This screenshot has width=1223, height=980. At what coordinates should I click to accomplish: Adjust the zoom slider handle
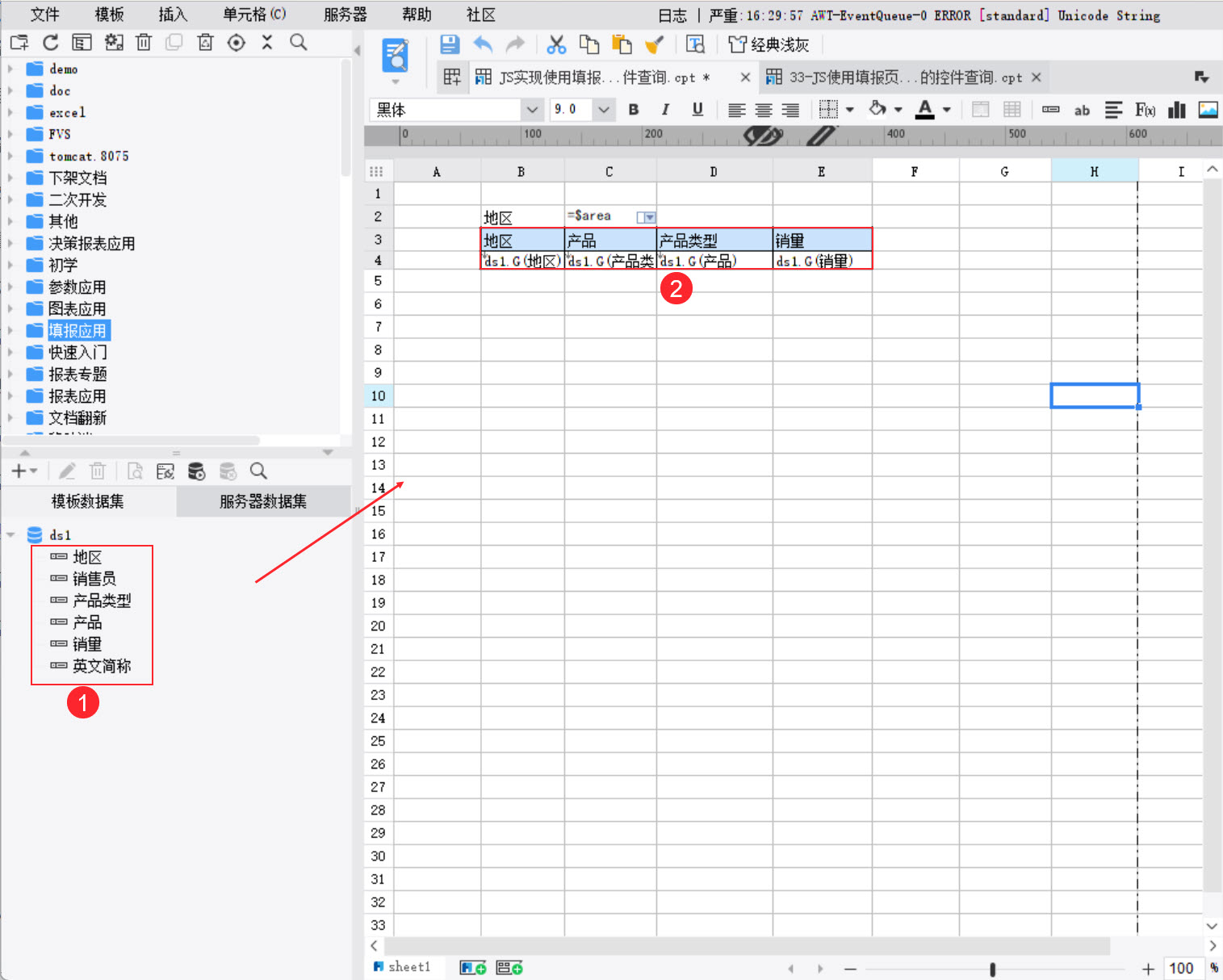click(992, 969)
